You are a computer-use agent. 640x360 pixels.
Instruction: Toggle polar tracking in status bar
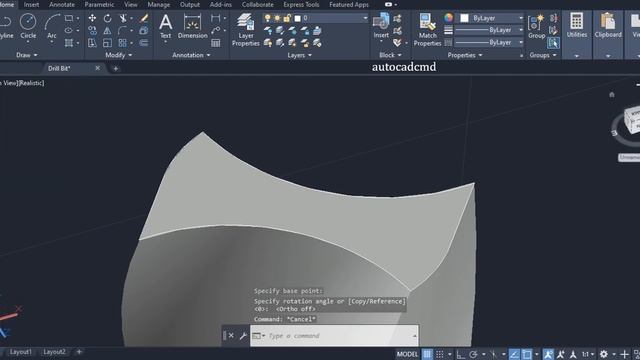[473, 354]
